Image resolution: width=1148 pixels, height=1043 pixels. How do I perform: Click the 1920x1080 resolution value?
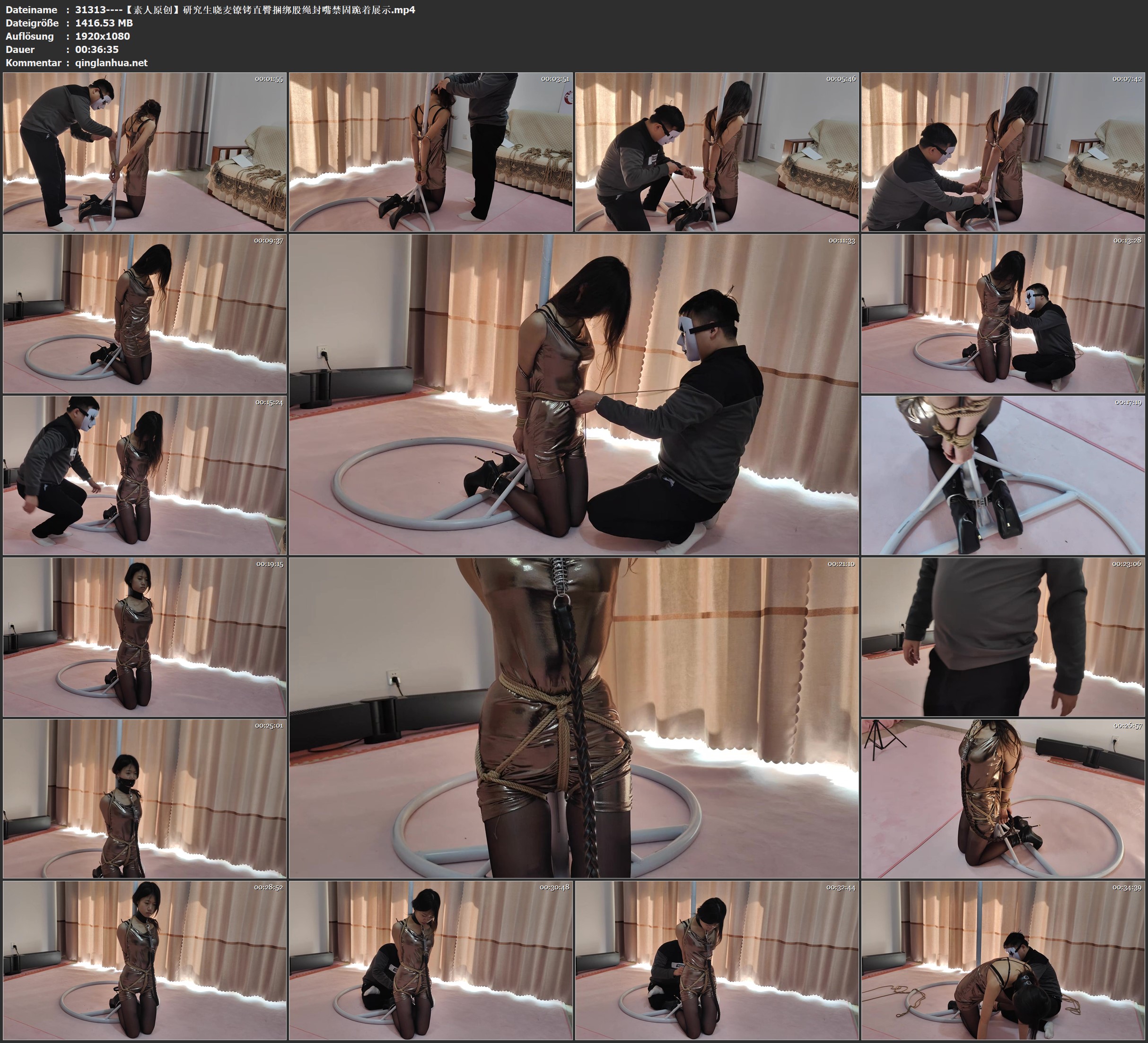coord(103,36)
